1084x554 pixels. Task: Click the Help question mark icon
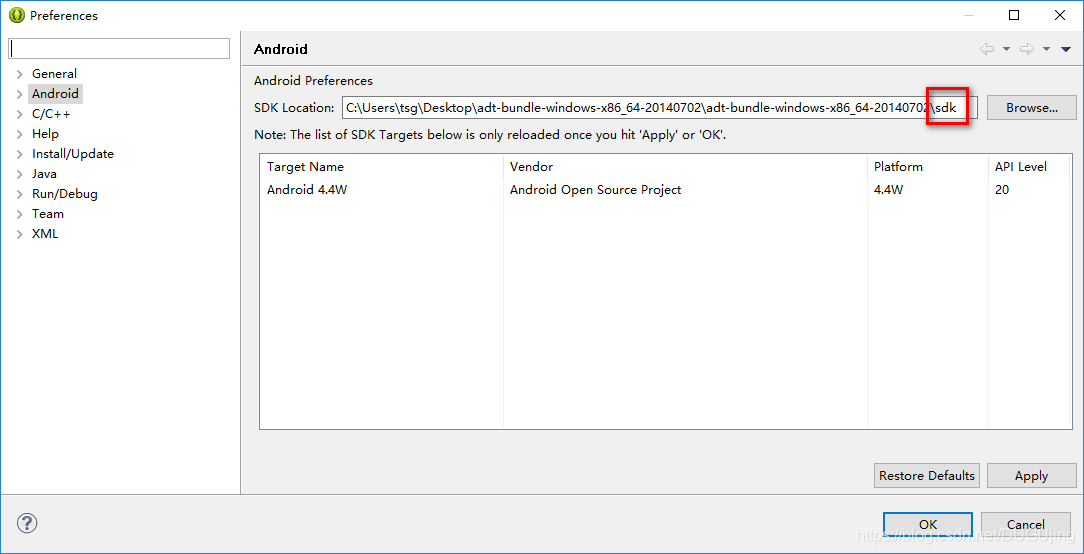[x=27, y=523]
